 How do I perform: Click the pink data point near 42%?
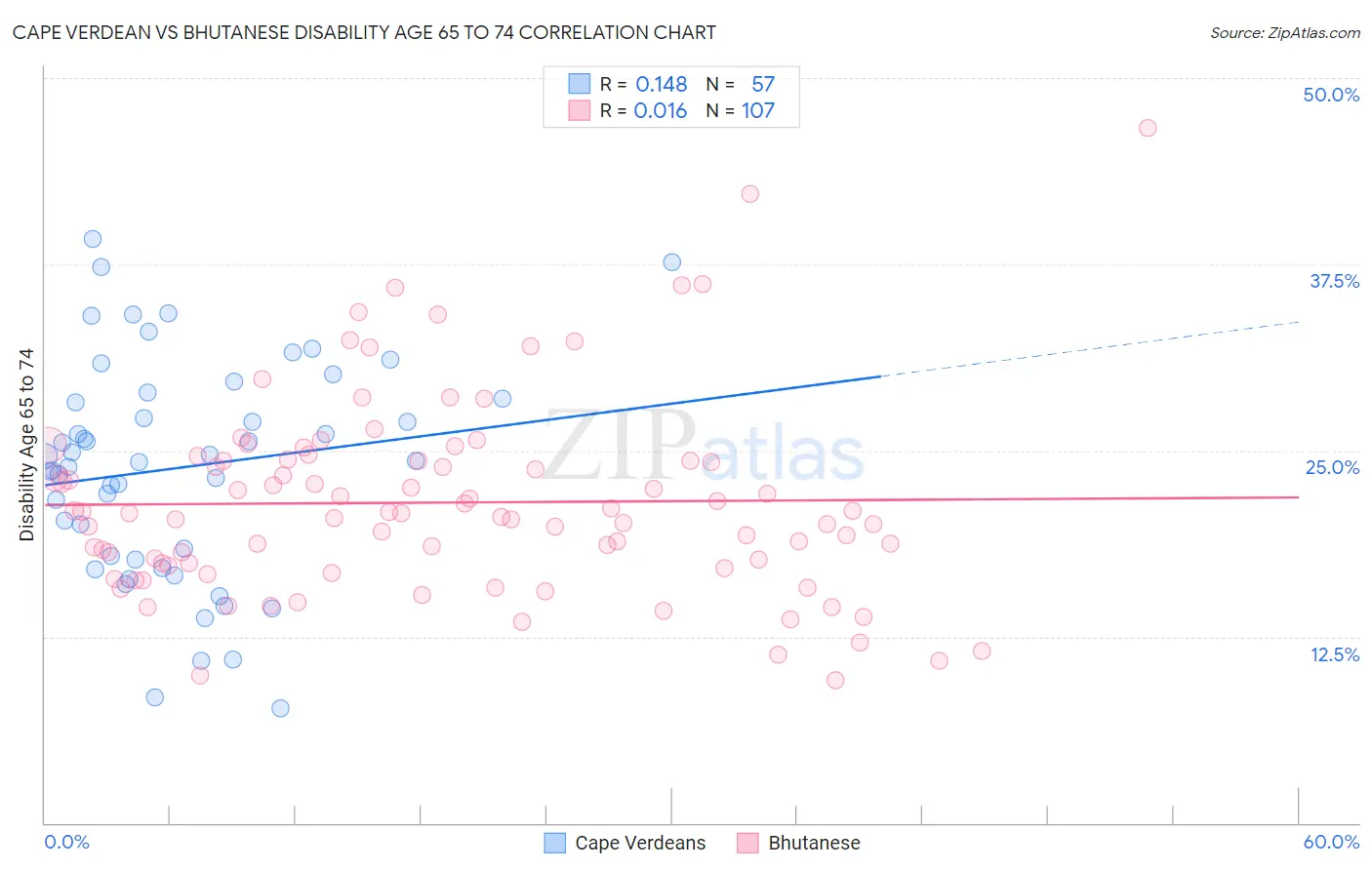pyautogui.click(x=749, y=193)
